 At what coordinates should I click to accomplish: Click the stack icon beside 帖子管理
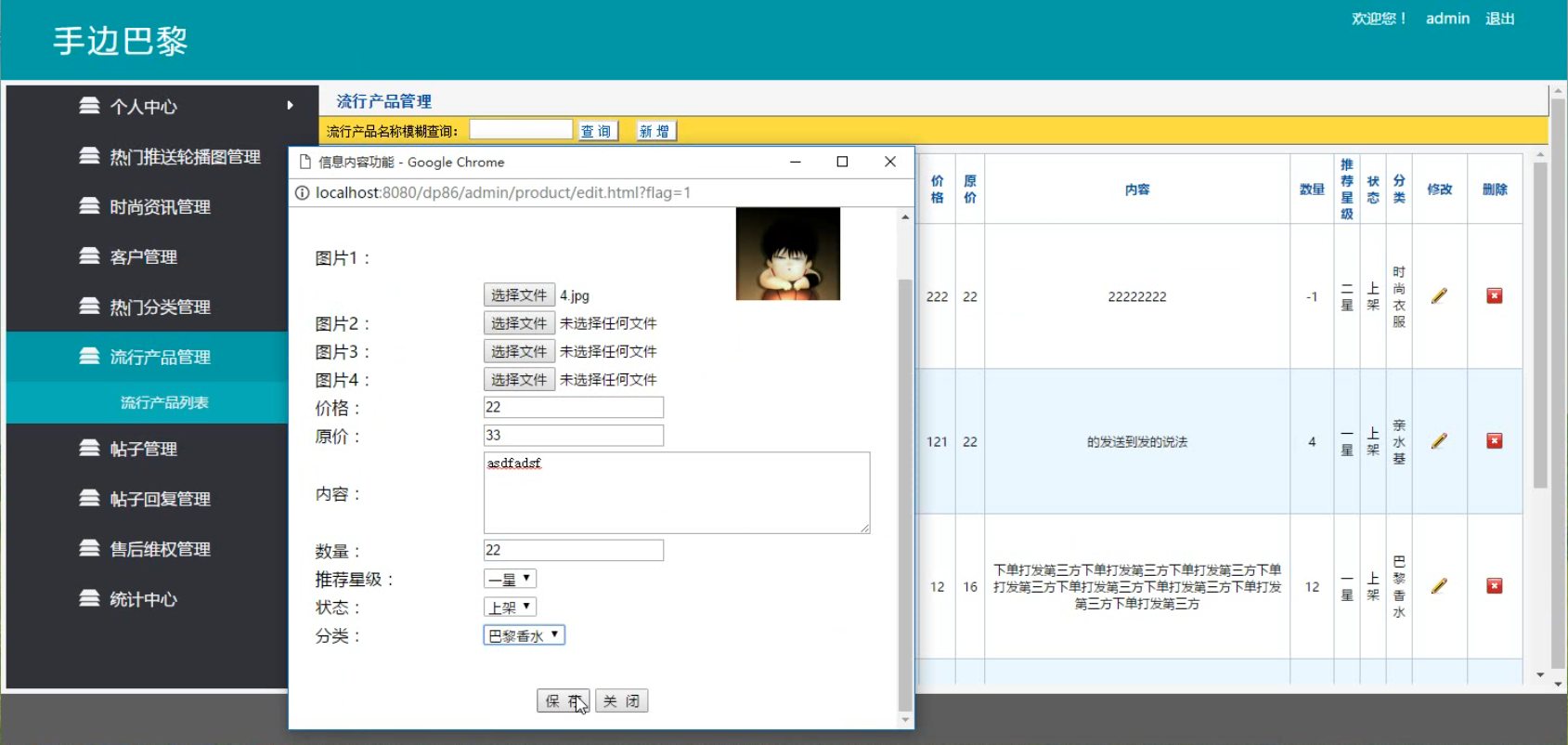click(89, 449)
